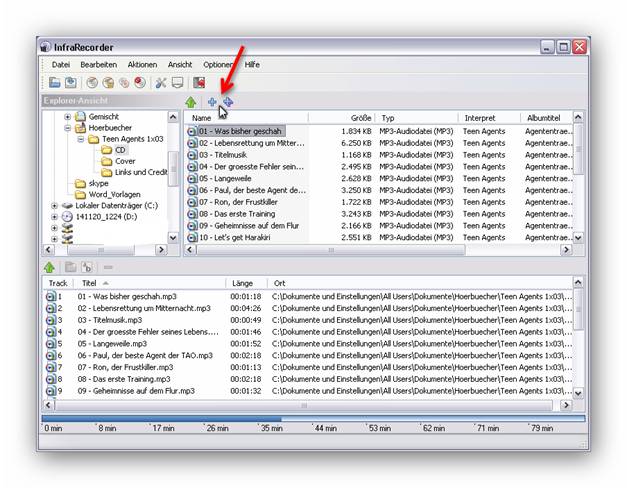Expand Lokaler Datenträger (C:) node
Image resolution: width=627 pixels, height=488 pixels.
coord(54,206)
